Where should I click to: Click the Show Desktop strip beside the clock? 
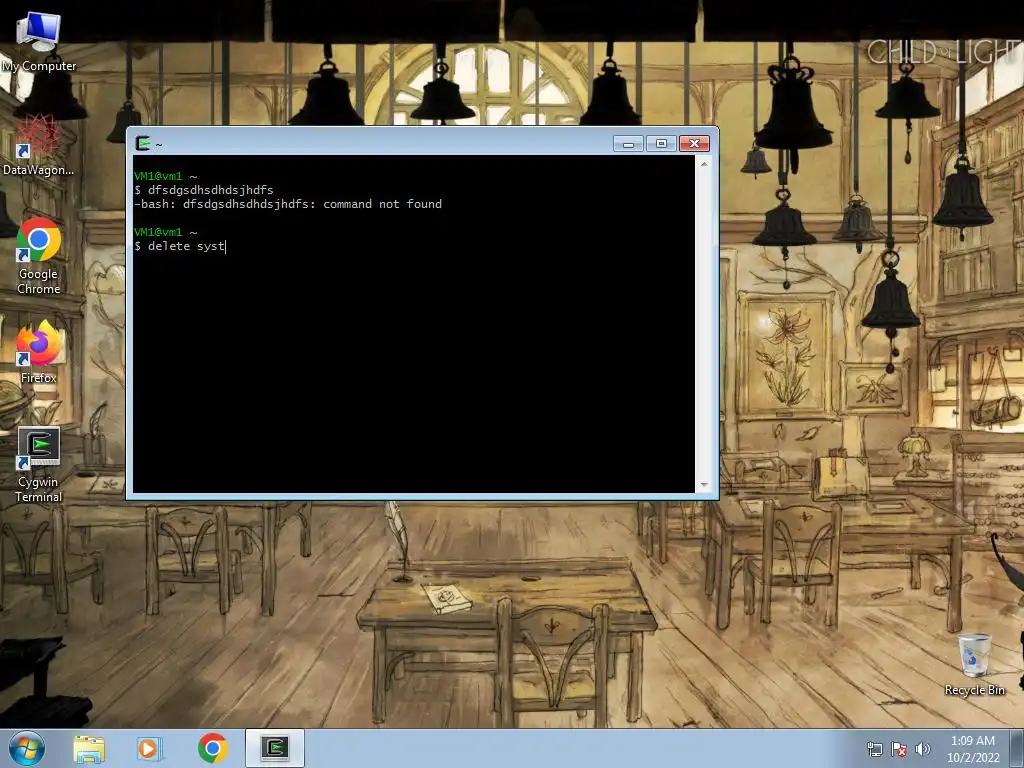1017,748
